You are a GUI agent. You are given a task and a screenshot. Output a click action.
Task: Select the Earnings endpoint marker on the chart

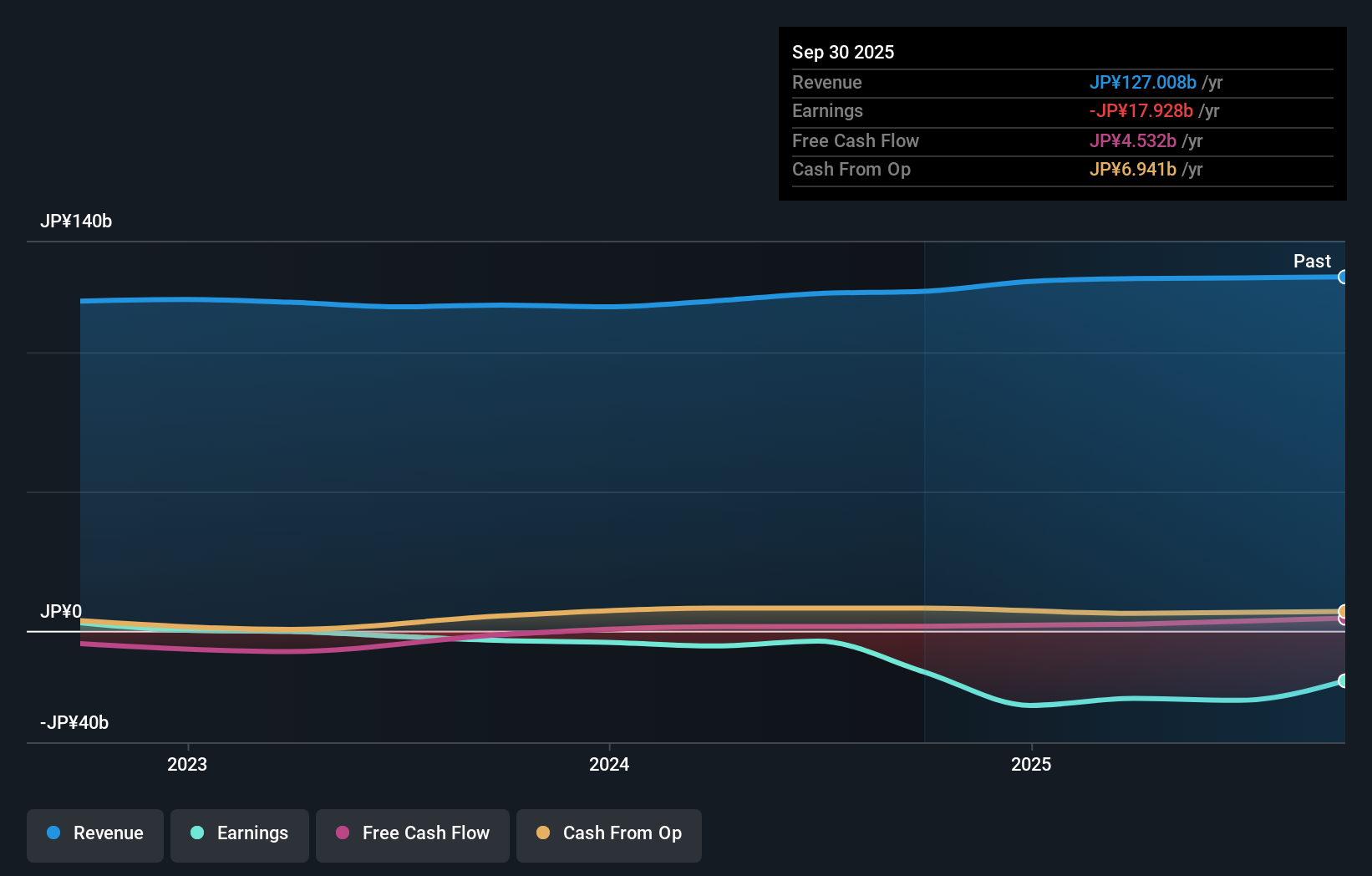pyautogui.click(x=1342, y=680)
